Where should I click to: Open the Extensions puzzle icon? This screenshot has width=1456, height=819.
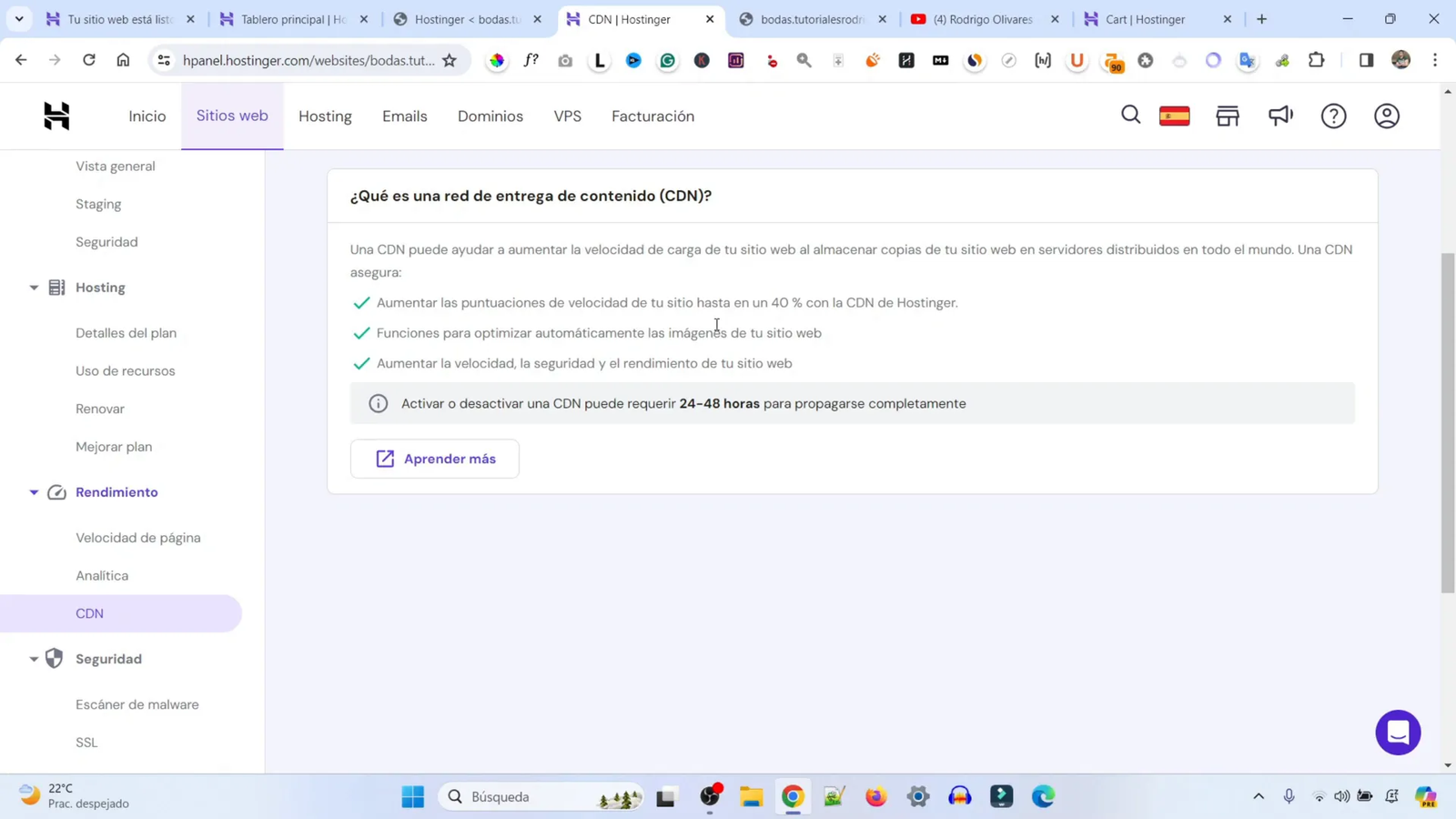coord(1316,60)
